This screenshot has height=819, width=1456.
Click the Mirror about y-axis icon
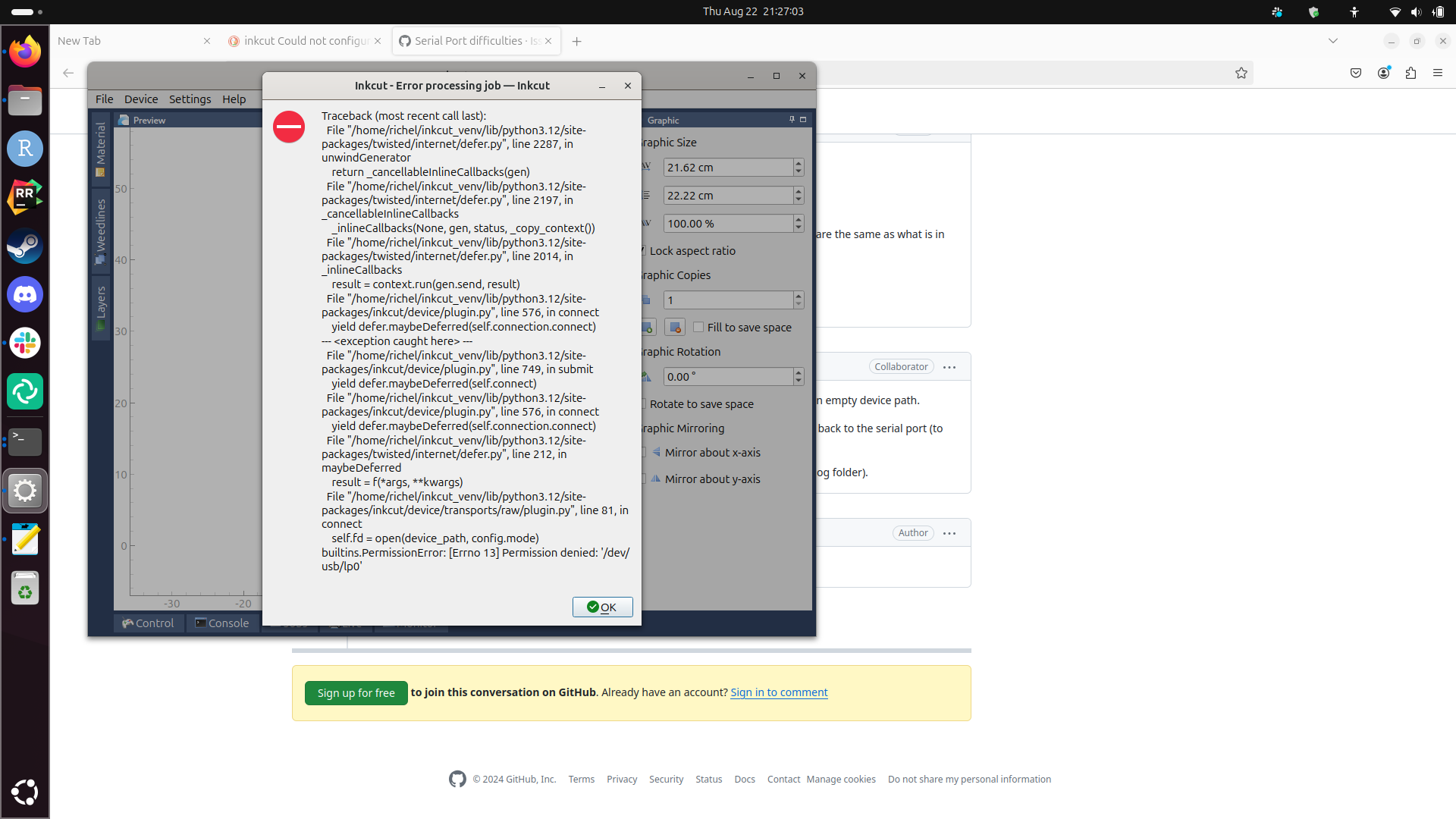(654, 478)
